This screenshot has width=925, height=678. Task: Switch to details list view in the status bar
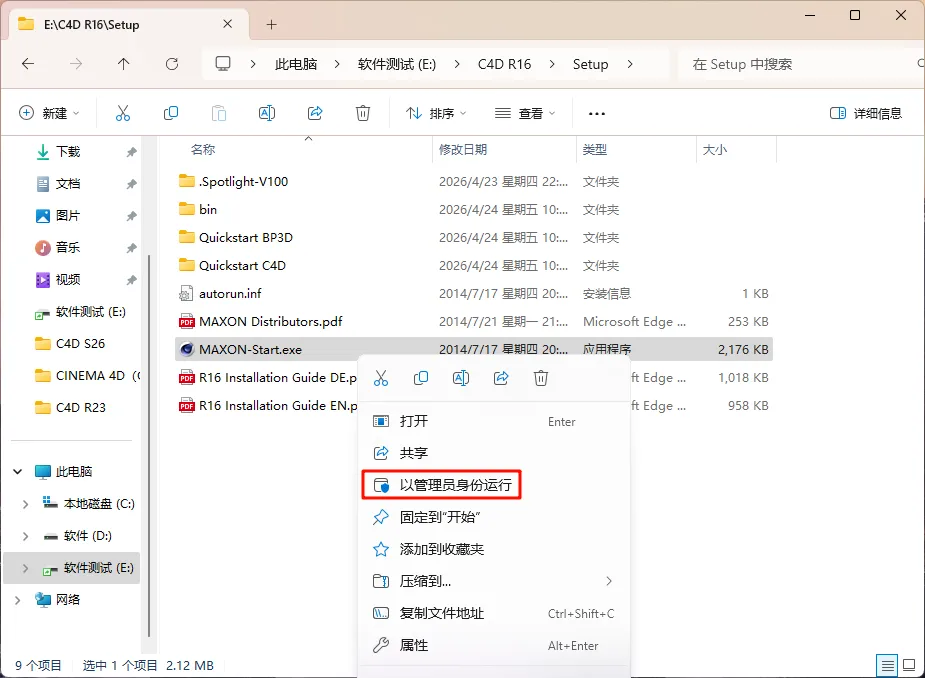[887, 666]
